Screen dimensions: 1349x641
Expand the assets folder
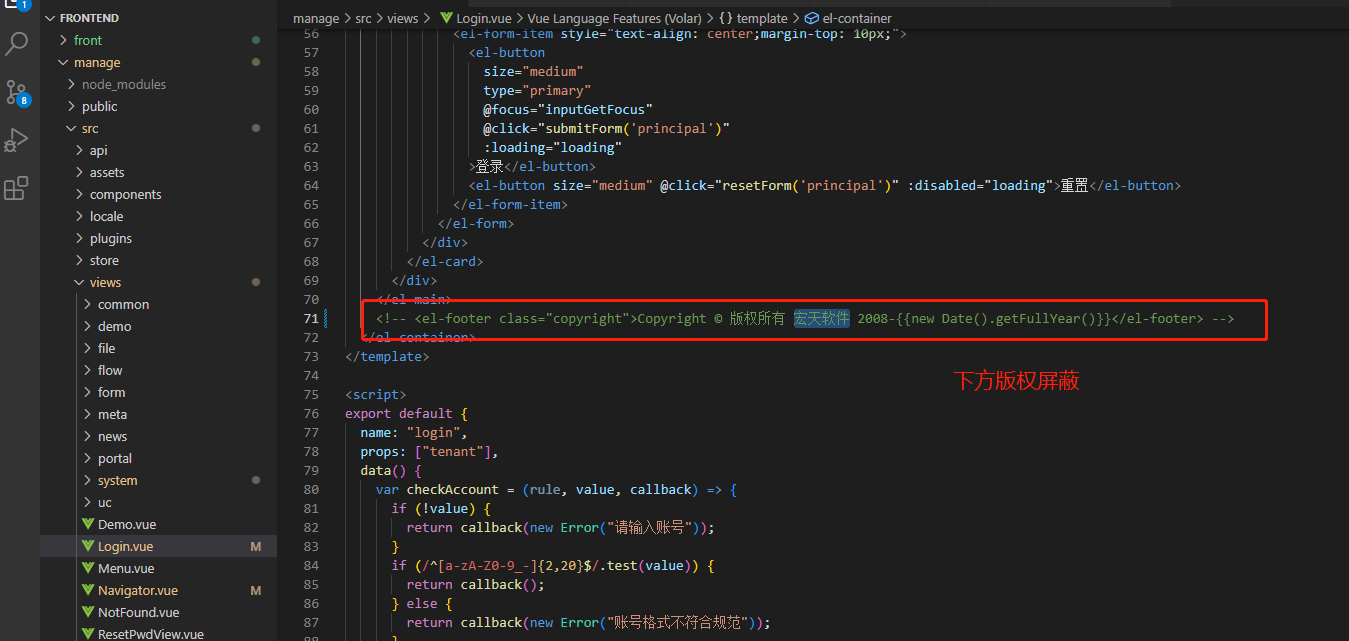tap(107, 172)
